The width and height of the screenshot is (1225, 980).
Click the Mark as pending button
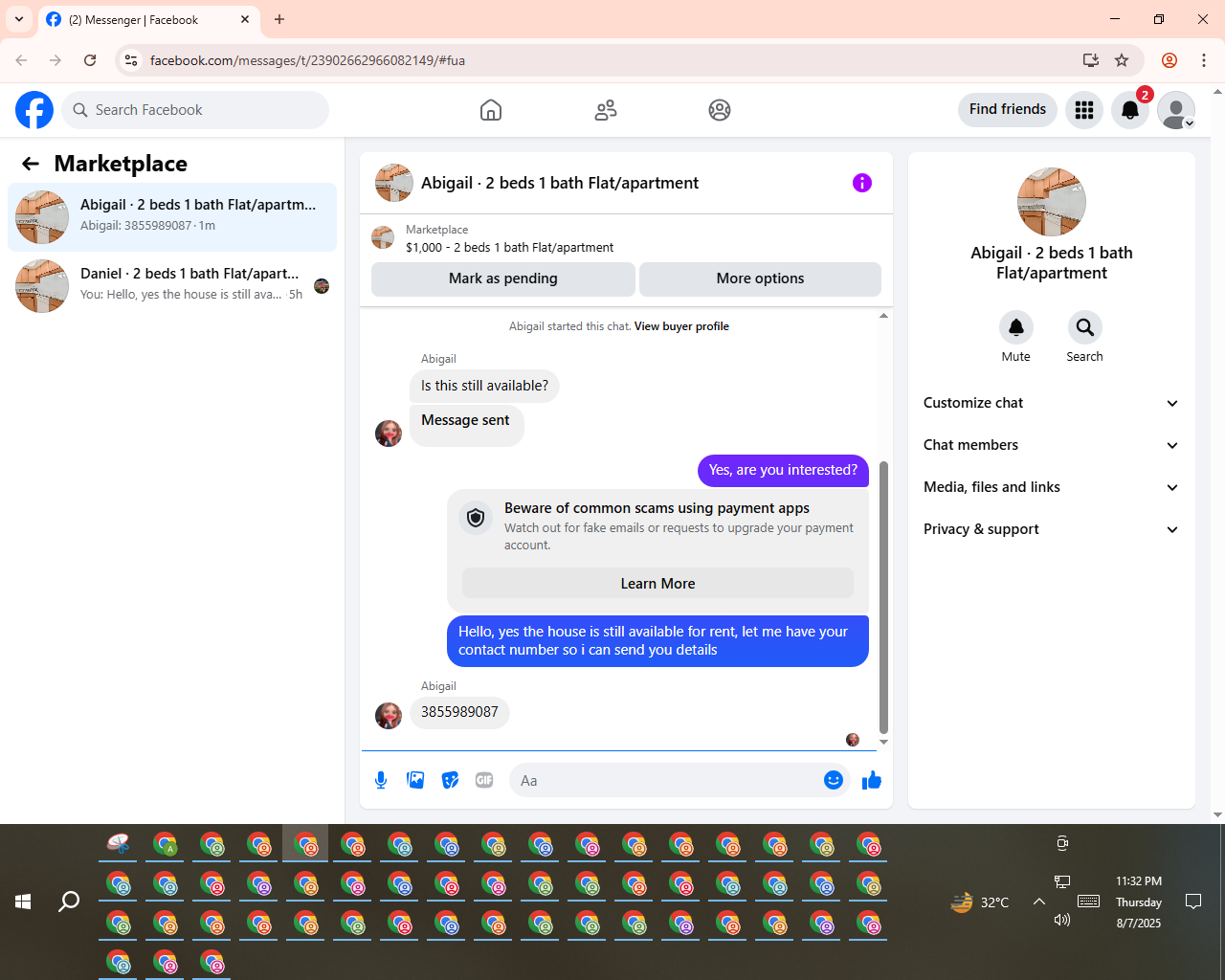pyautogui.click(x=503, y=278)
